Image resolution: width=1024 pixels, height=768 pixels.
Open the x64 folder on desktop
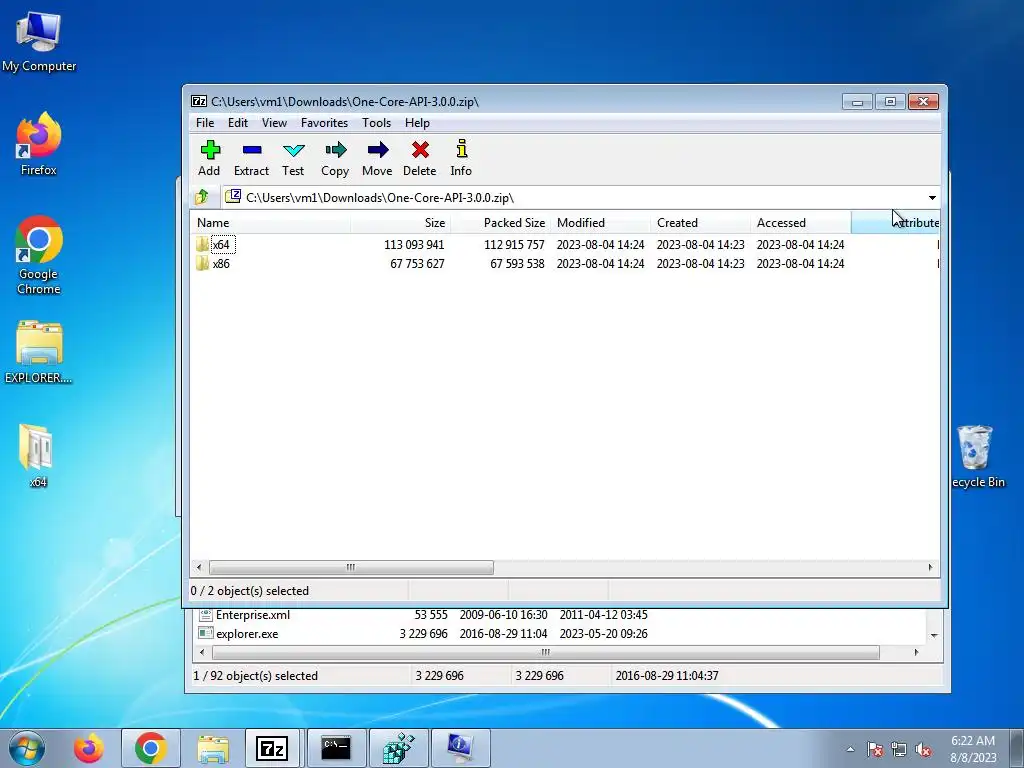click(37, 456)
